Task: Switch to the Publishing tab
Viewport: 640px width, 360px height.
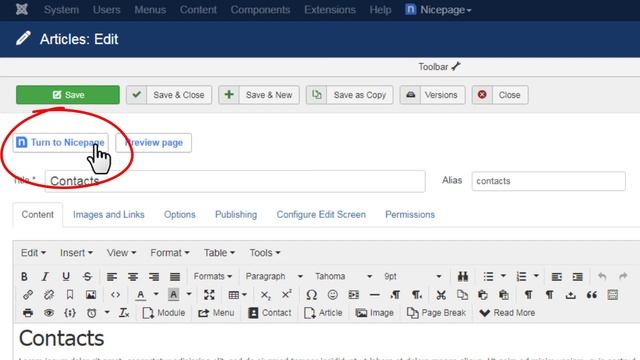Action: (x=236, y=215)
